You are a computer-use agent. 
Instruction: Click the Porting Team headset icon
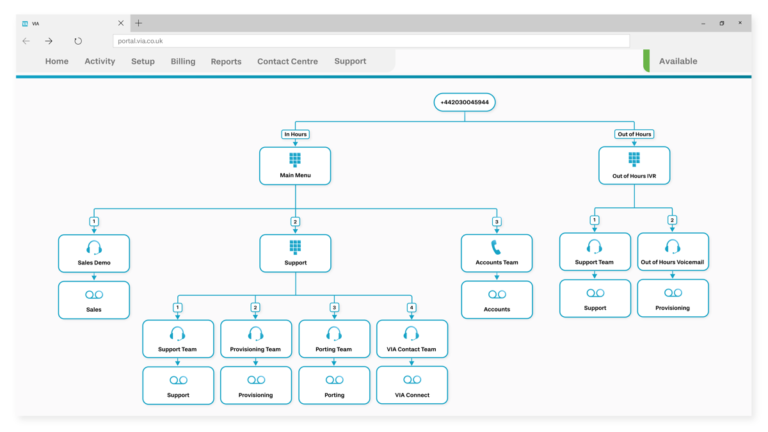(x=334, y=334)
